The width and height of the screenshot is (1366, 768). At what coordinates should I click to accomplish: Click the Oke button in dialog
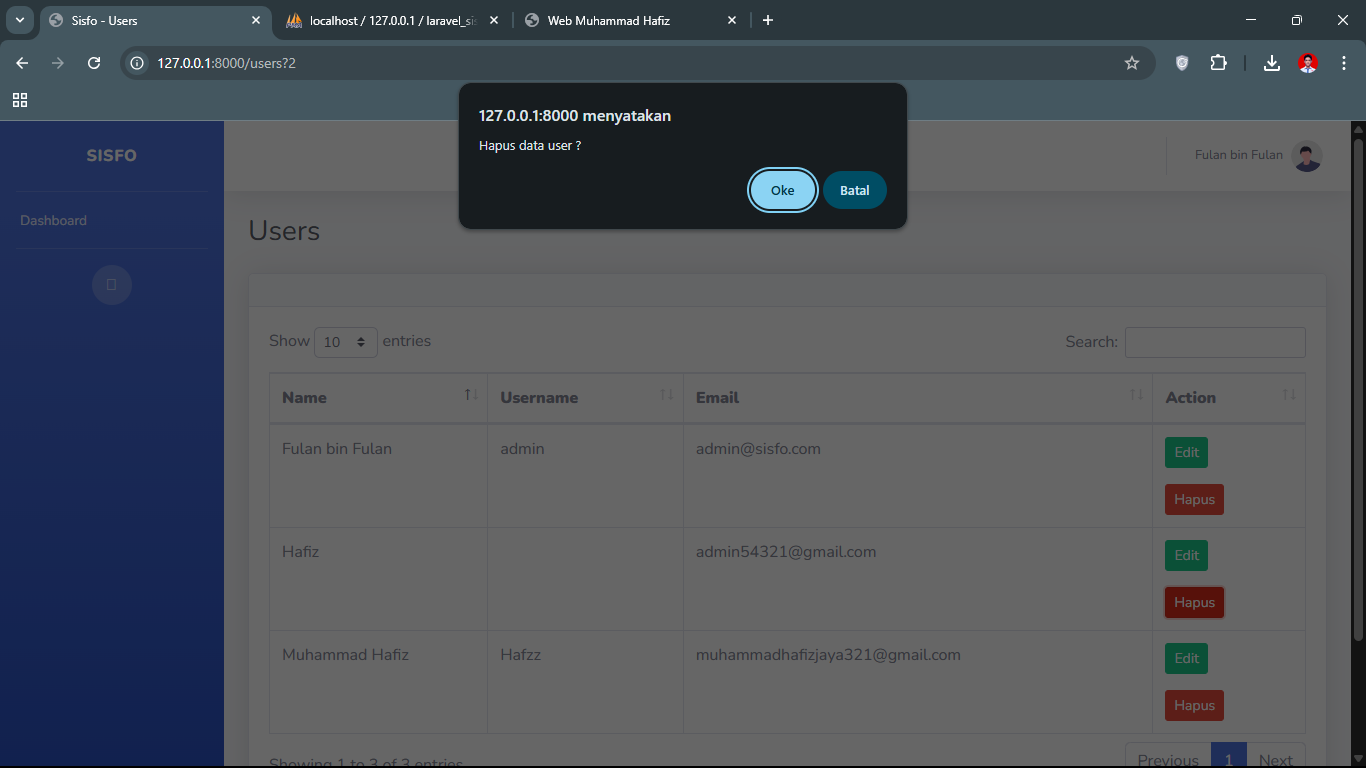pyautogui.click(x=782, y=190)
